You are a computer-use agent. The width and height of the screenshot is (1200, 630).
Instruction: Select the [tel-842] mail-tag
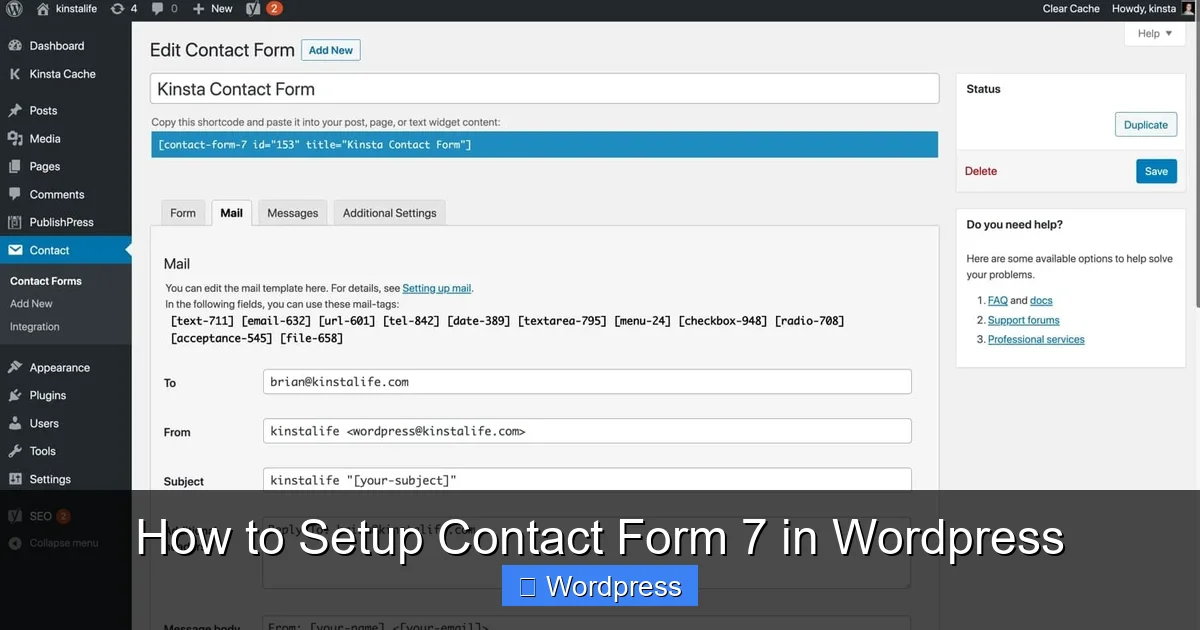(411, 321)
